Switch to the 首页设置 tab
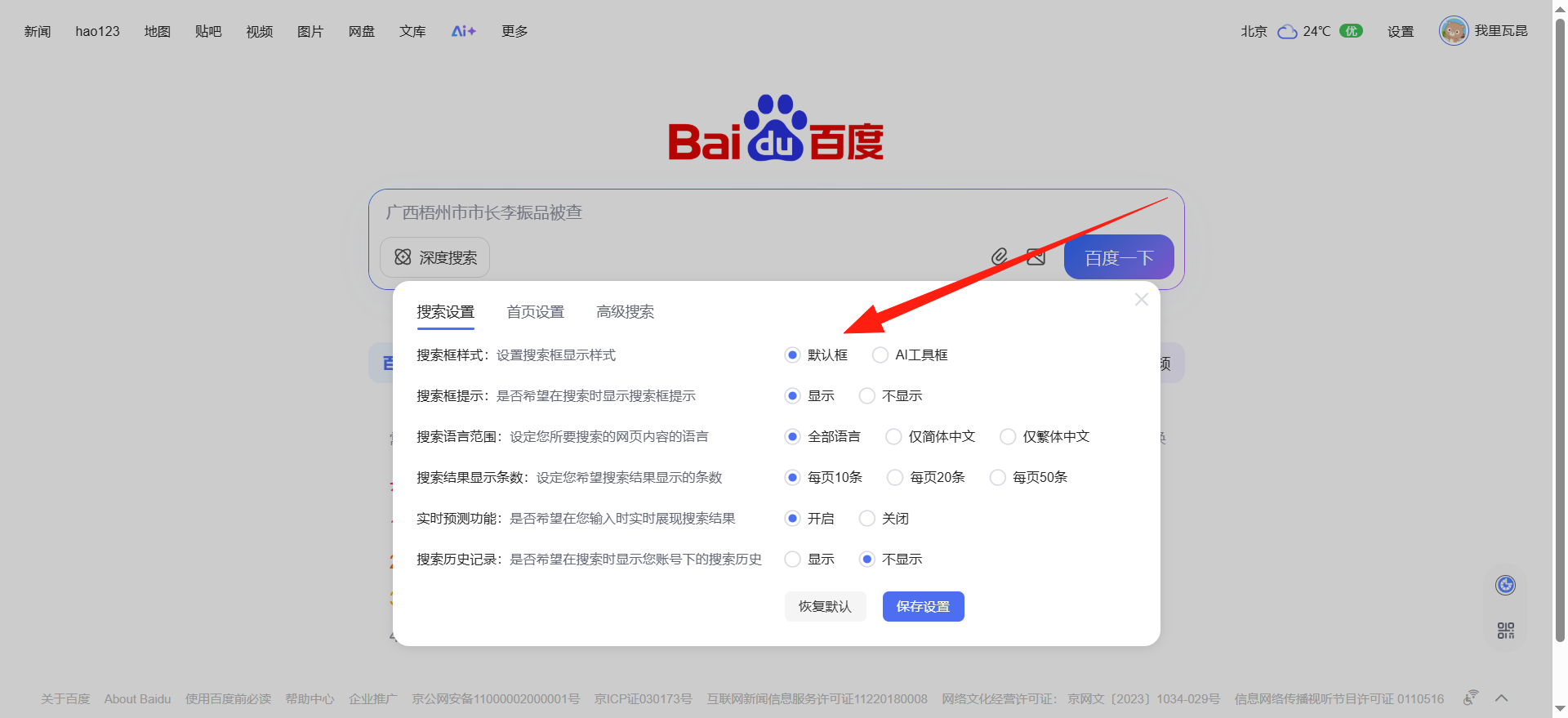Image resolution: width=1568 pixels, height=718 pixels. pyautogui.click(x=535, y=312)
